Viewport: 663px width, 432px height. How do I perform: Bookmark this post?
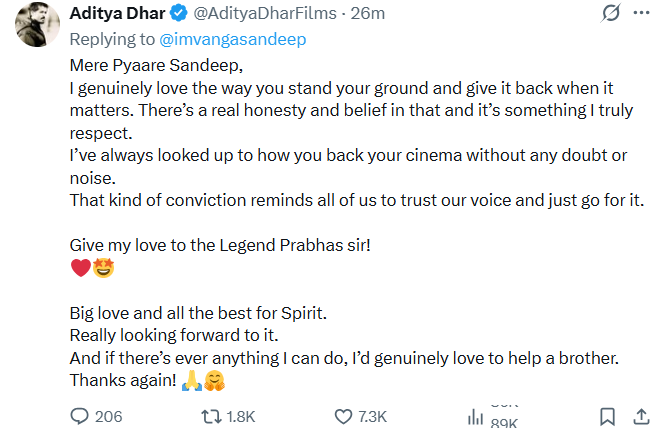pos(607,416)
